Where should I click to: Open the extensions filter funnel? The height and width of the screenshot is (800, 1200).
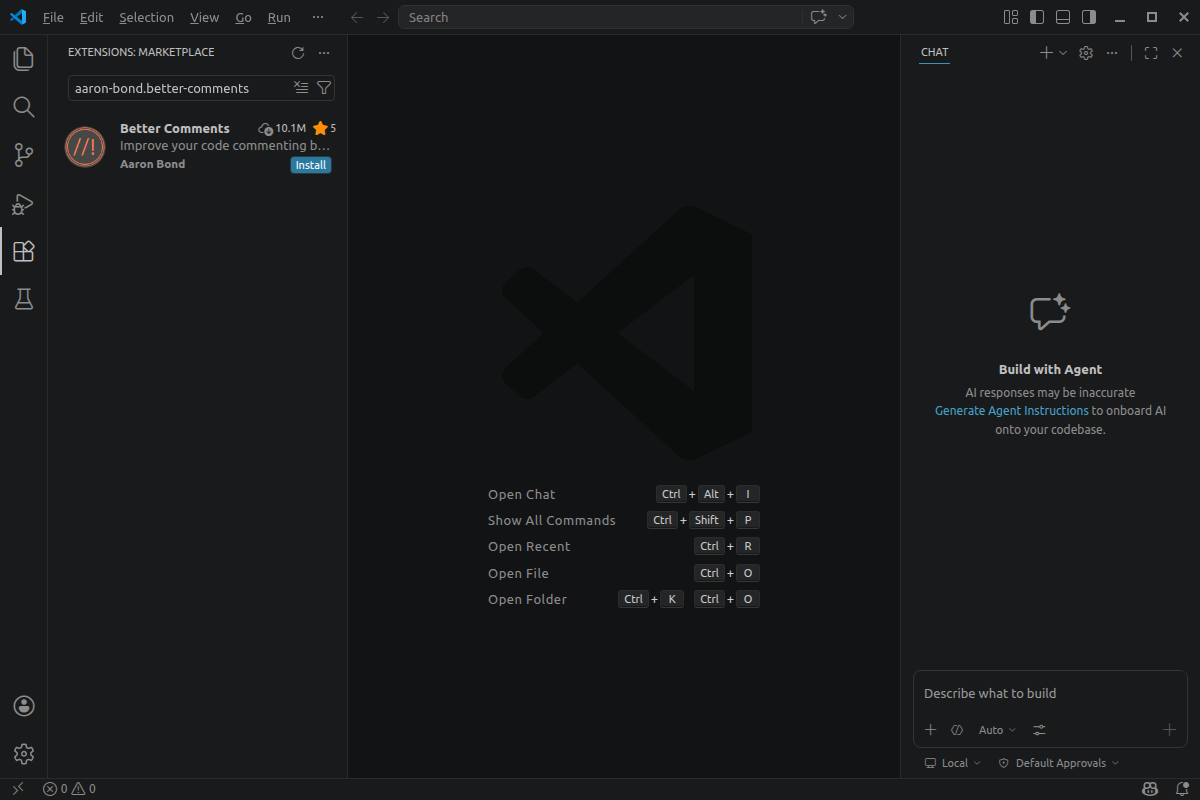[x=324, y=88]
